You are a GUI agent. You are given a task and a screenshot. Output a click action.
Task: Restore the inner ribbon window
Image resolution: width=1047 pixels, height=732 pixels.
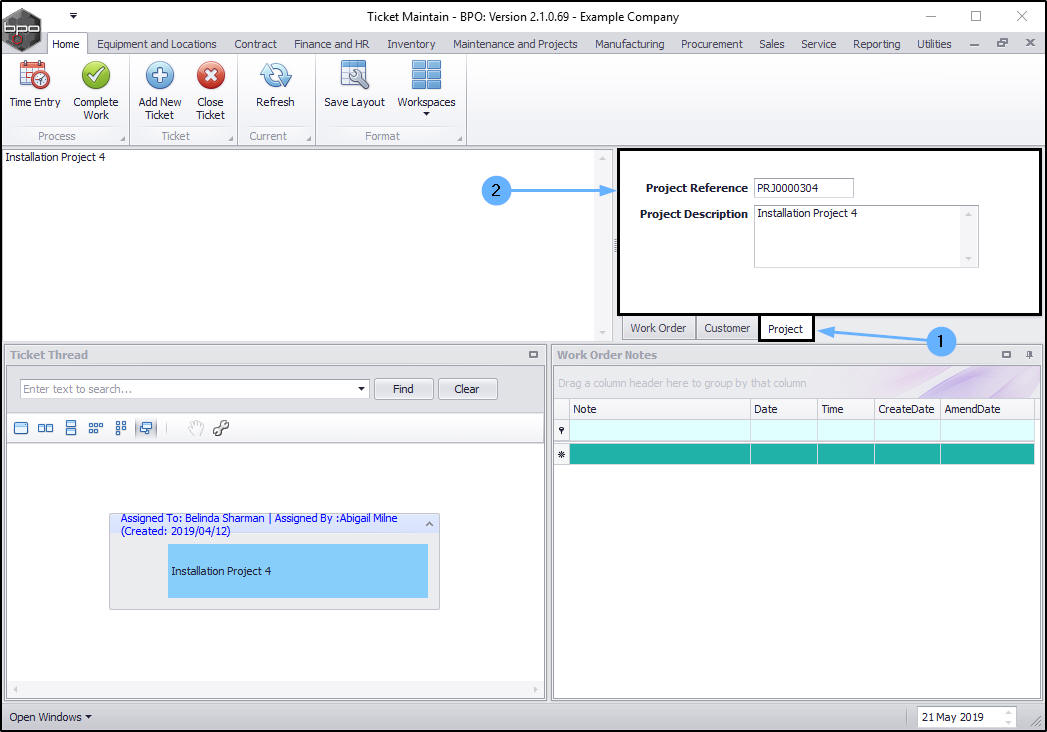1002,43
